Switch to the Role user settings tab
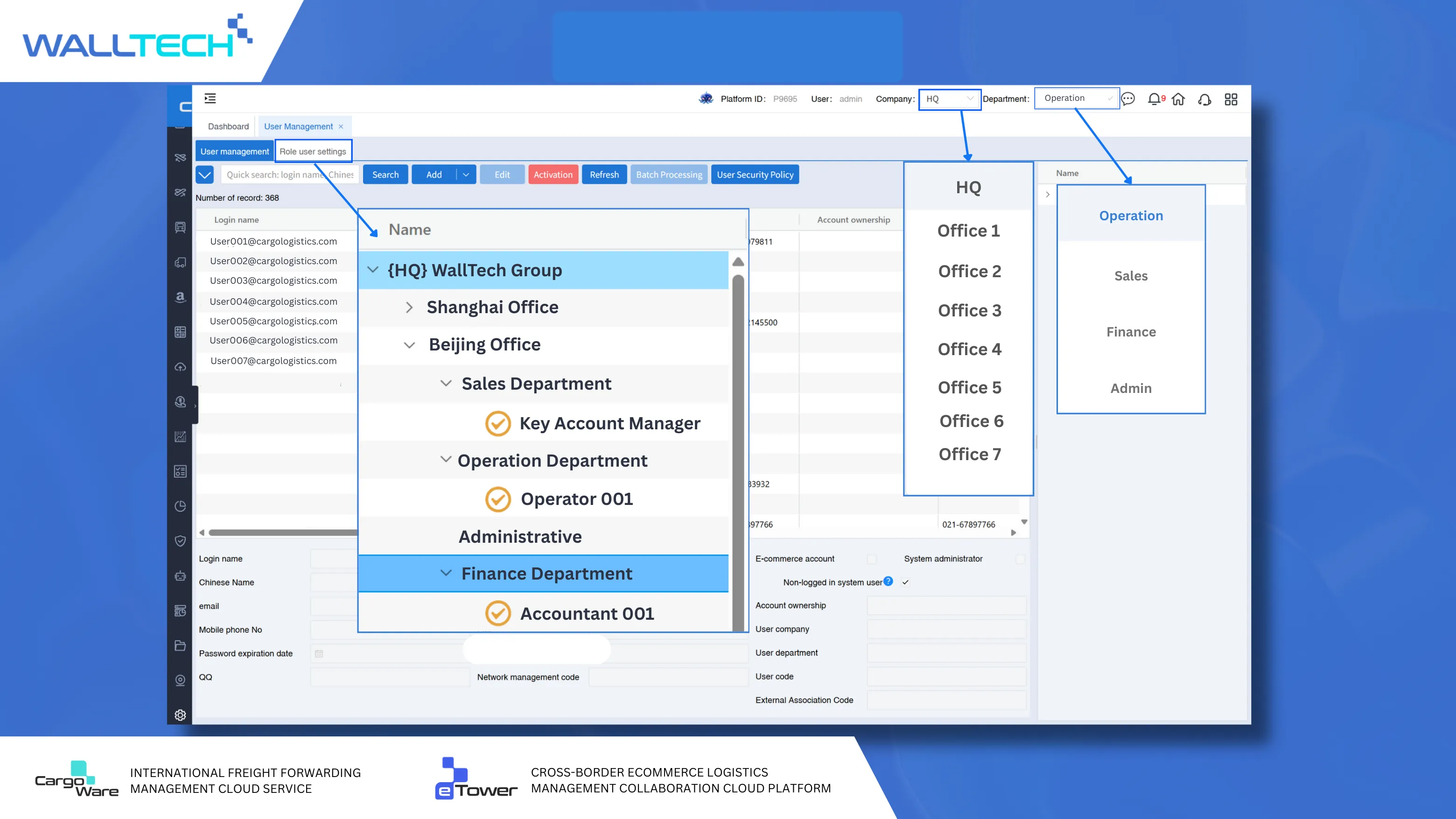 314,151
